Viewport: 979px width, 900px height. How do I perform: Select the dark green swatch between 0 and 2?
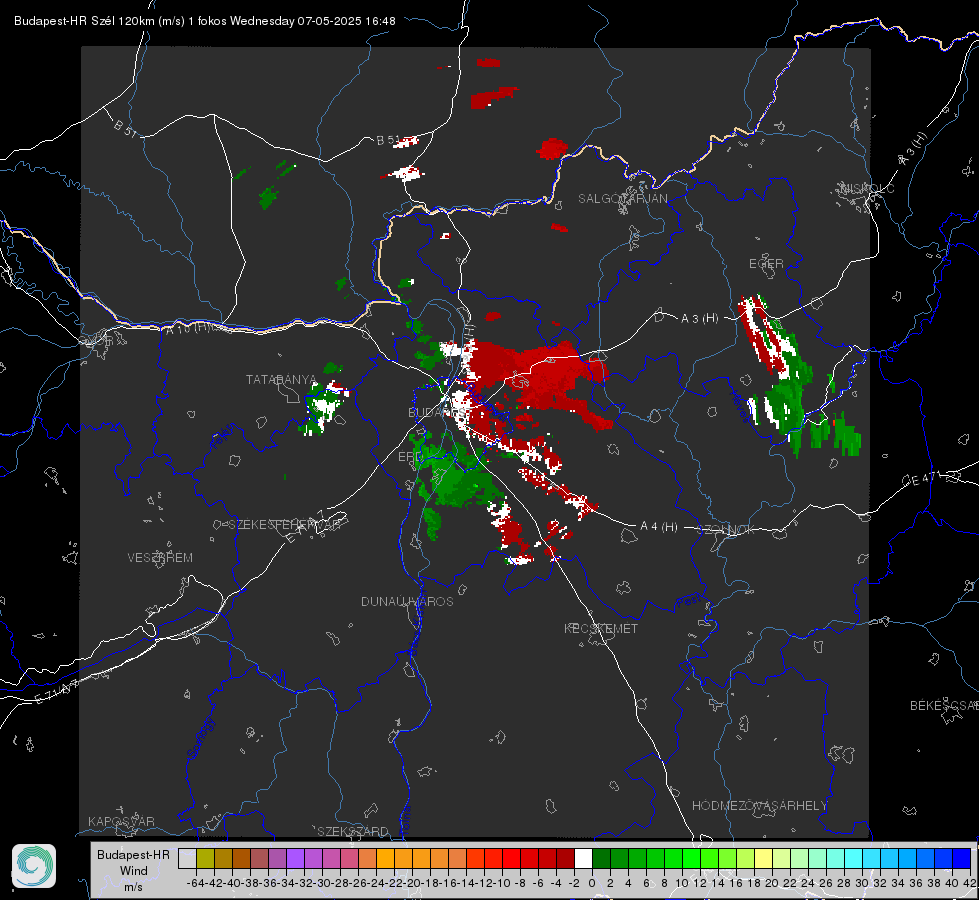(601, 858)
